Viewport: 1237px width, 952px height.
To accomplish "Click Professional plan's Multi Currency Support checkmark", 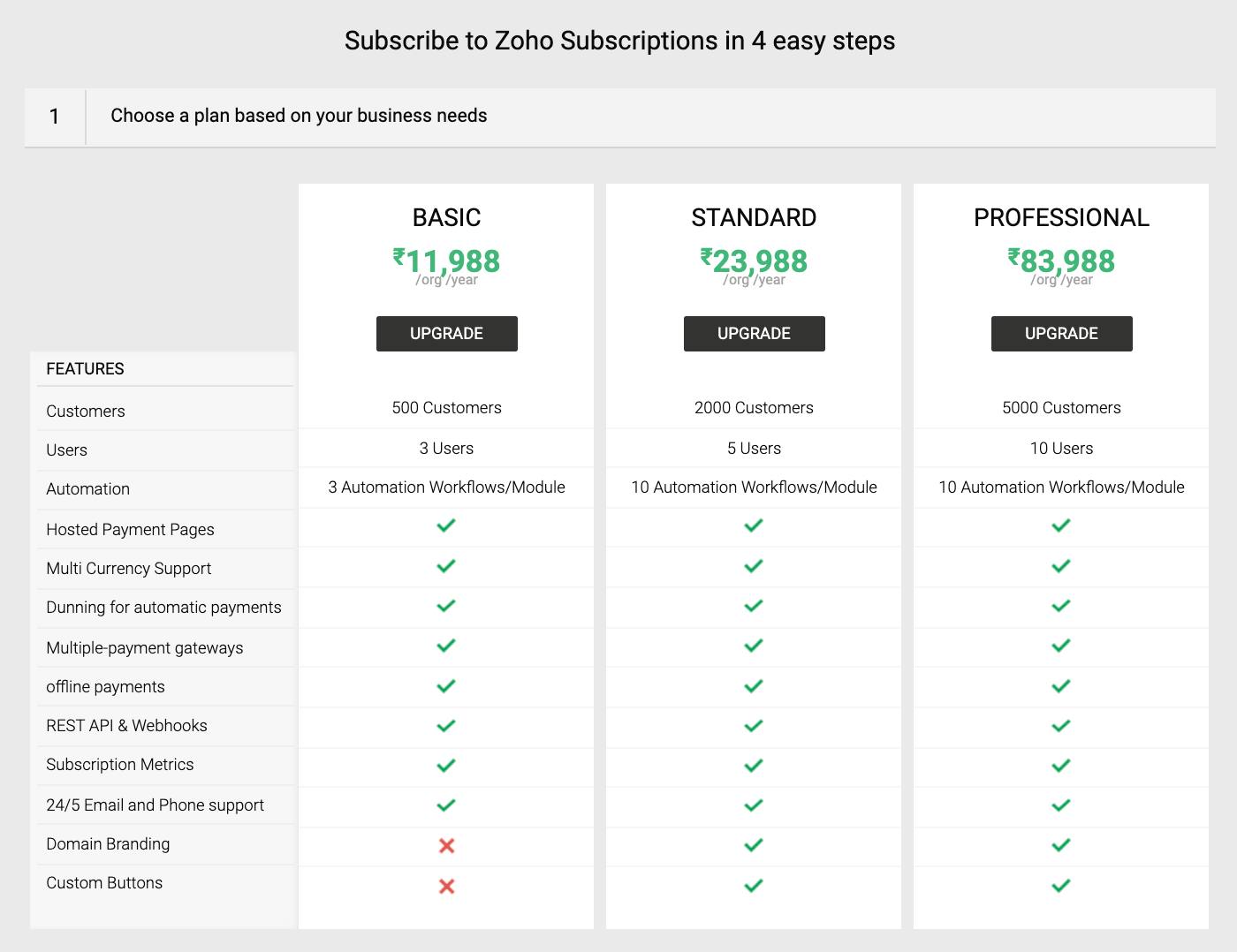I will 1061,566.
